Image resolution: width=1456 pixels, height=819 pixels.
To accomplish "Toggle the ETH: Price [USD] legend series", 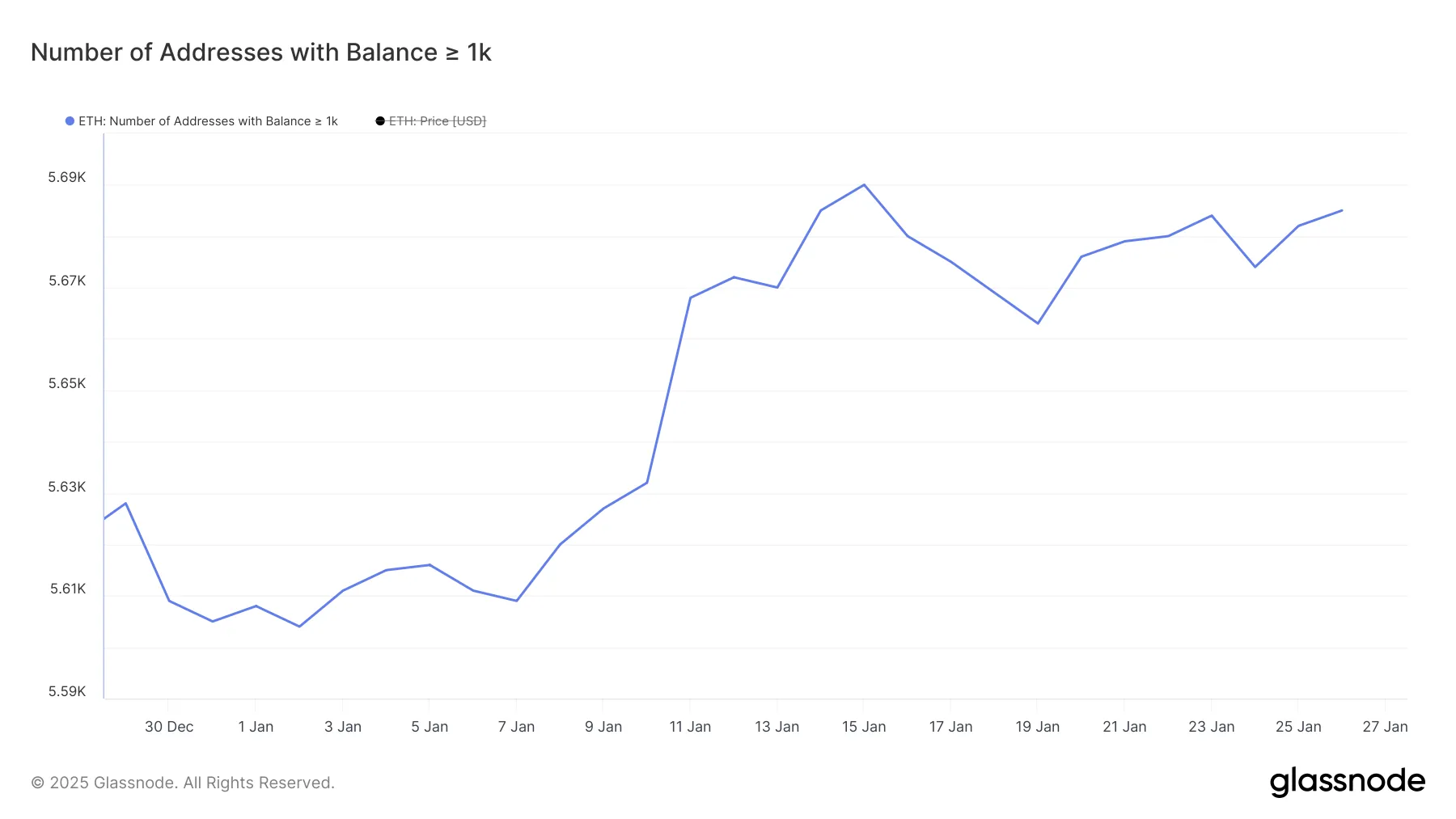I will pyautogui.click(x=437, y=121).
